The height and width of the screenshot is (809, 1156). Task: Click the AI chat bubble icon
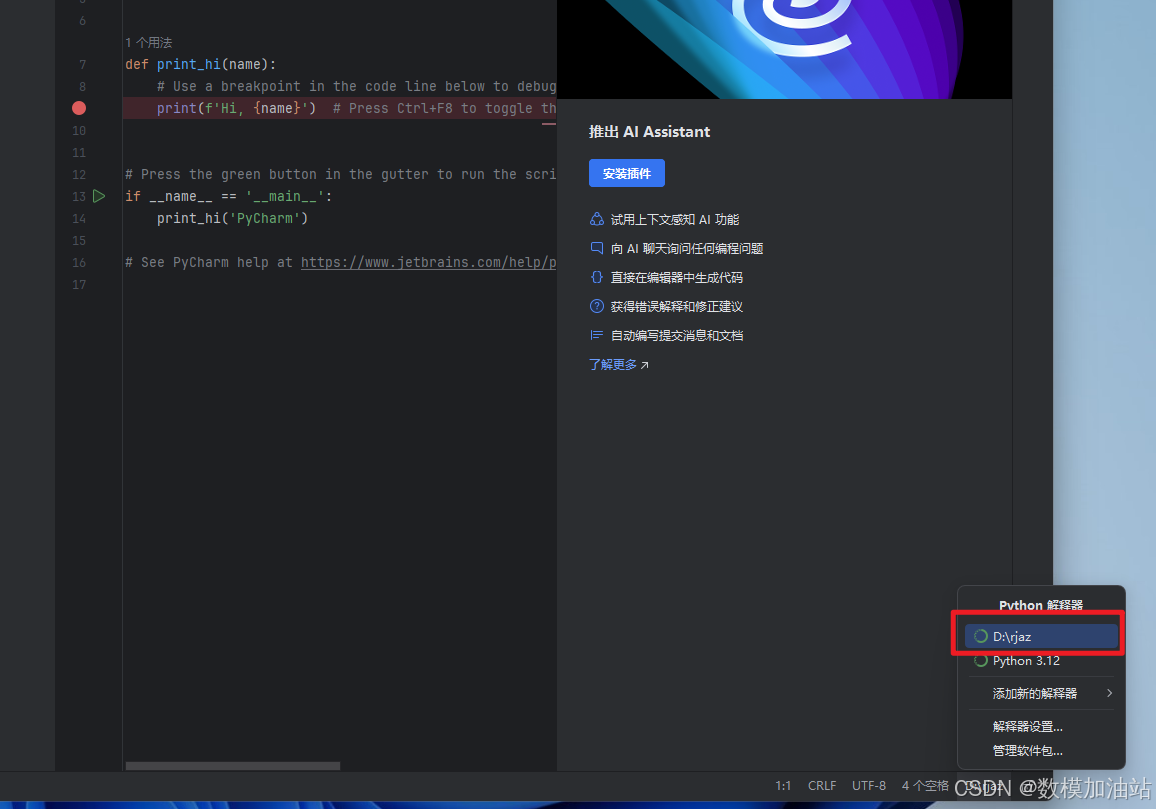click(597, 248)
